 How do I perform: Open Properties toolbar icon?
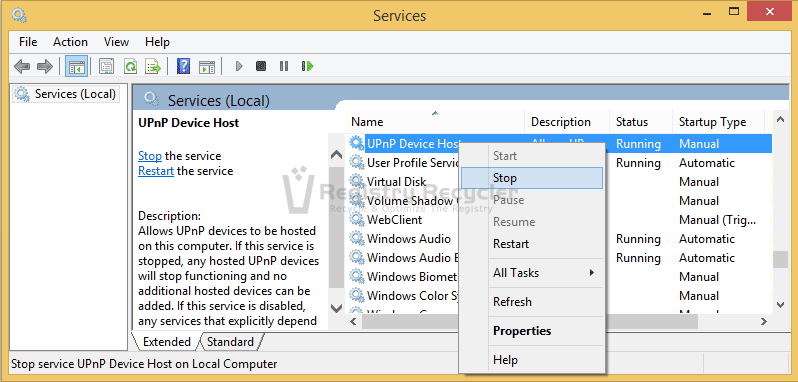(x=106, y=66)
